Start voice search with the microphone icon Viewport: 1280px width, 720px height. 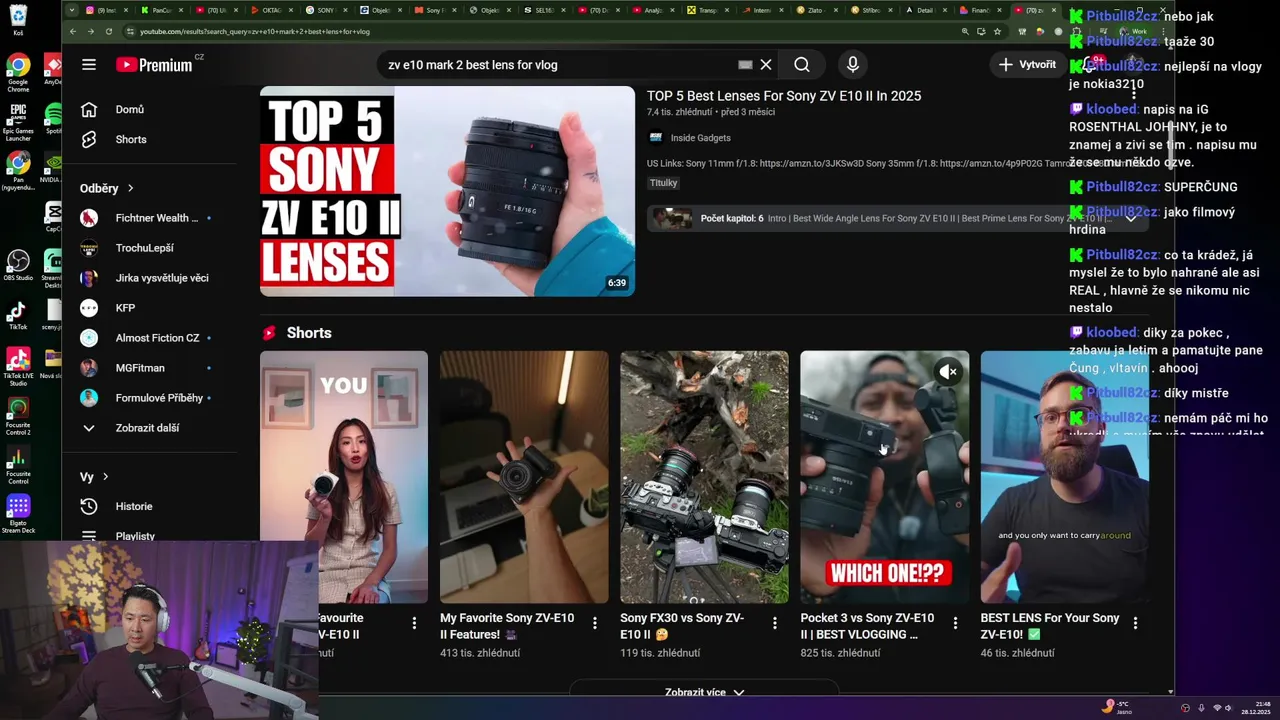tap(852, 64)
